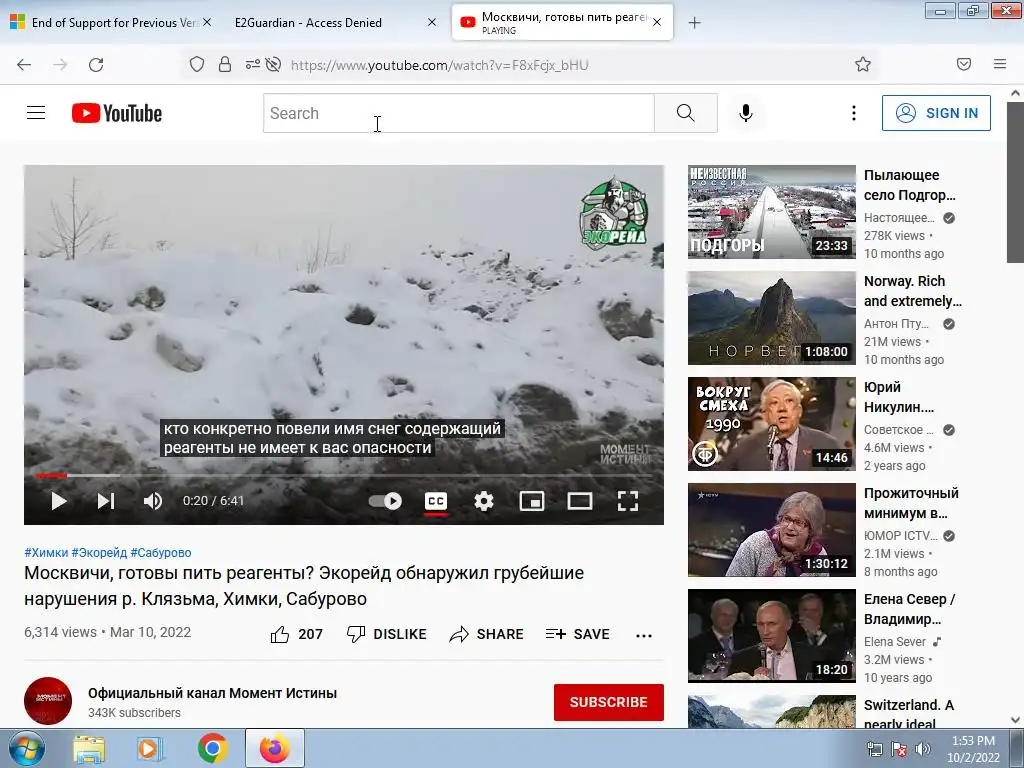
Task: Open a new browser tab
Action: [694, 23]
